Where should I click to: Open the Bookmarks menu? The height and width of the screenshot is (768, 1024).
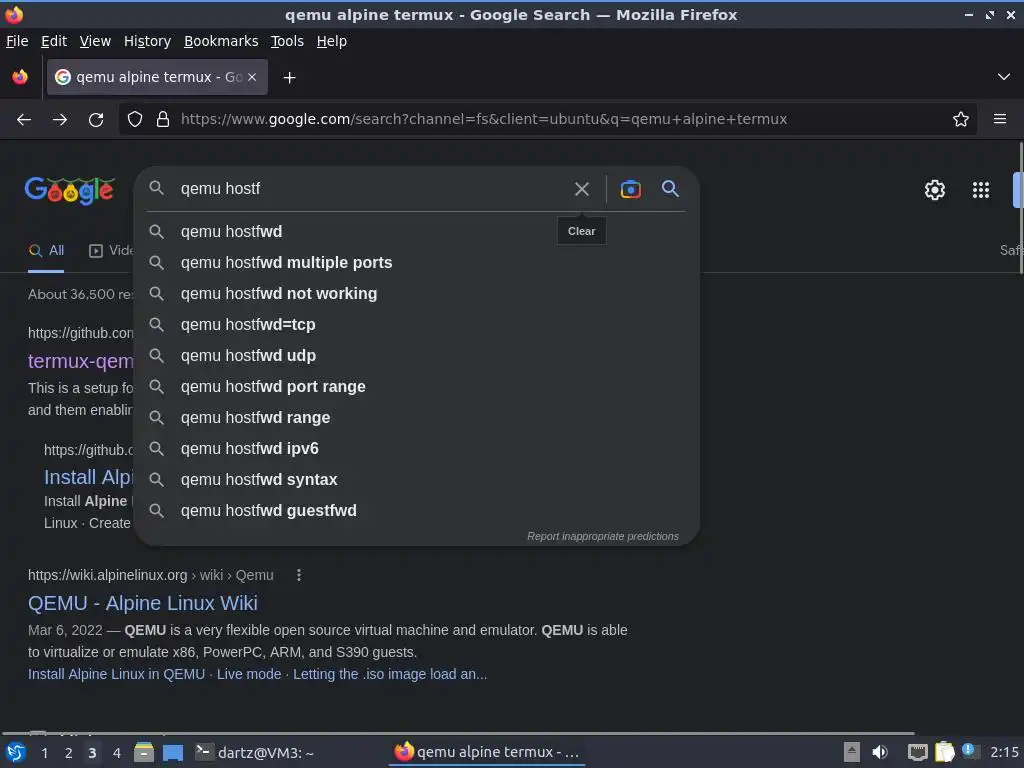(221, 41)
